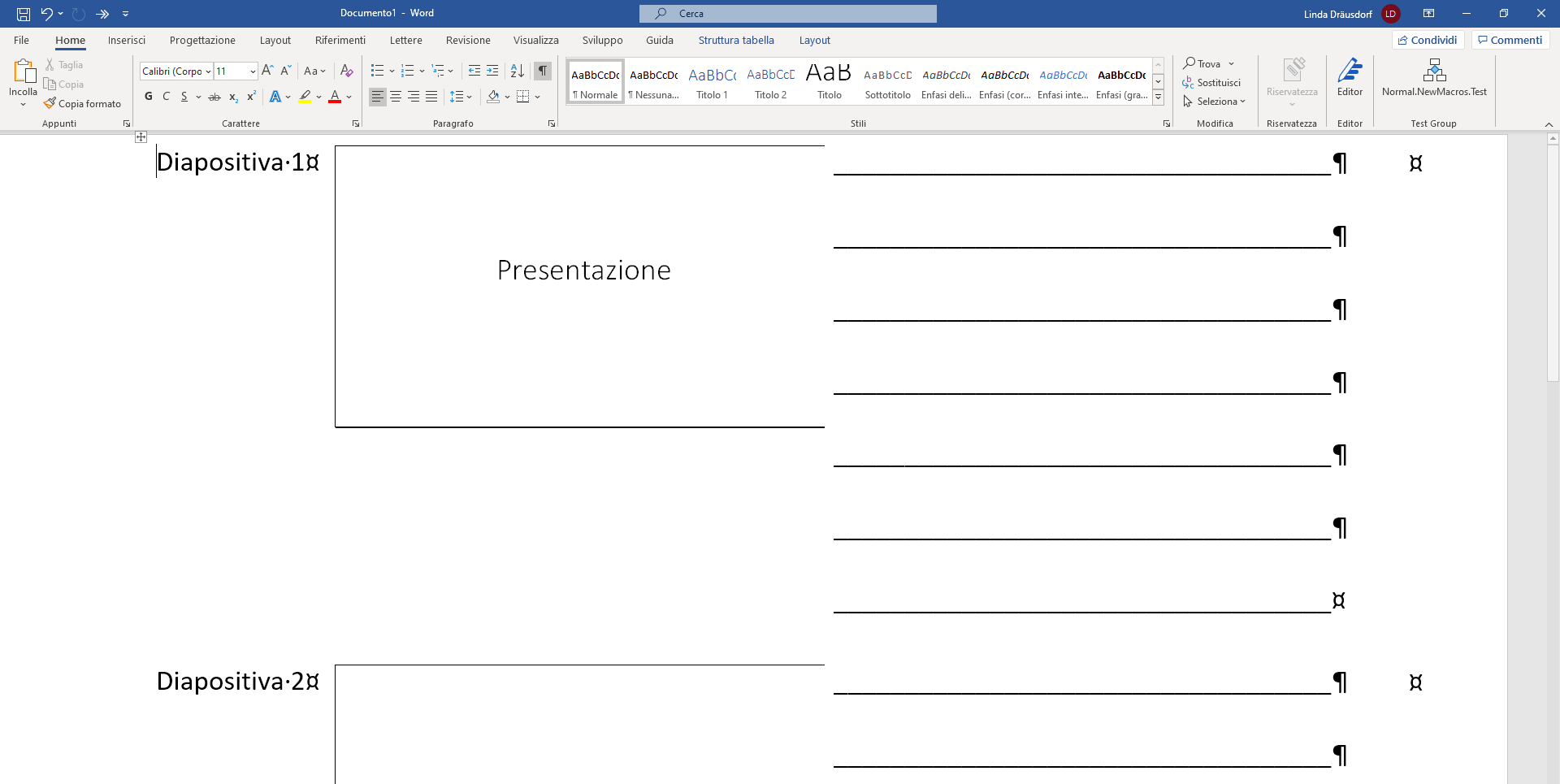
Task: Click the Incolla paste icon
Action: [24, 72]
